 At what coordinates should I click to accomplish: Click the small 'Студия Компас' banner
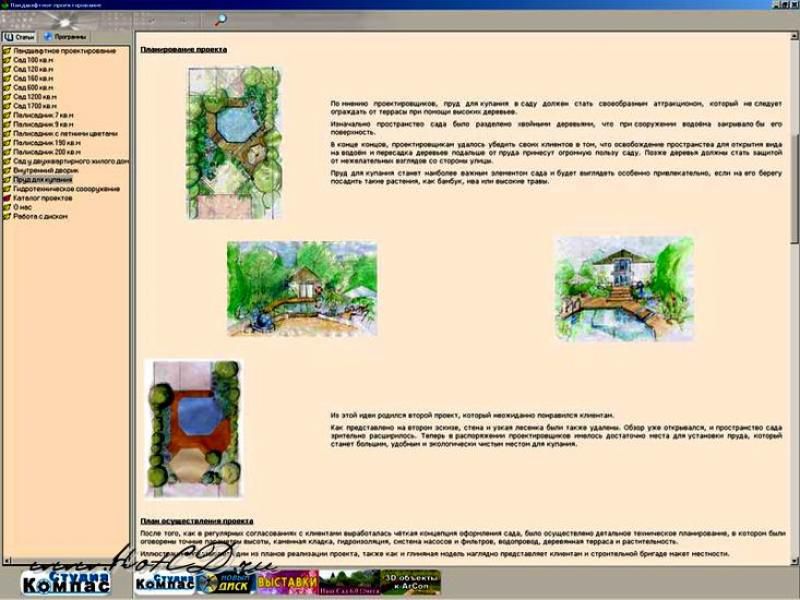(x=165, y=581)
